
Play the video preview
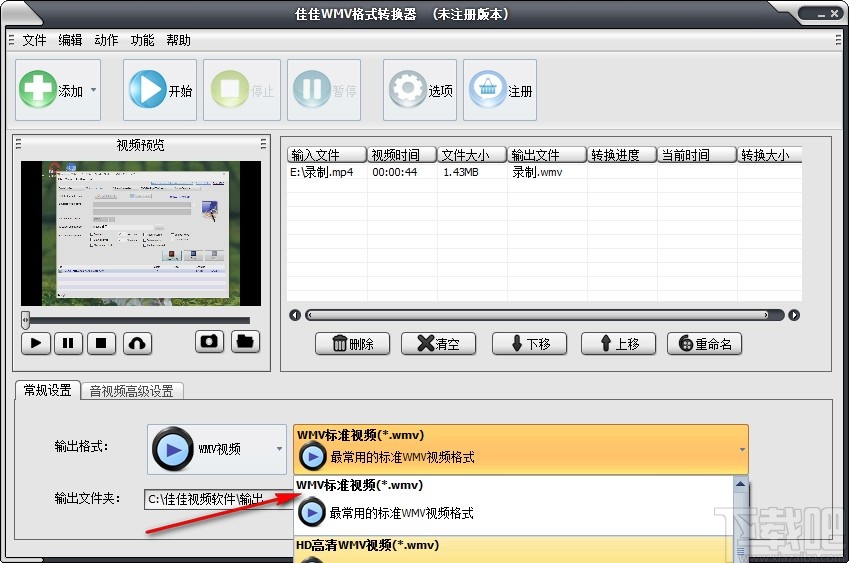36,343
